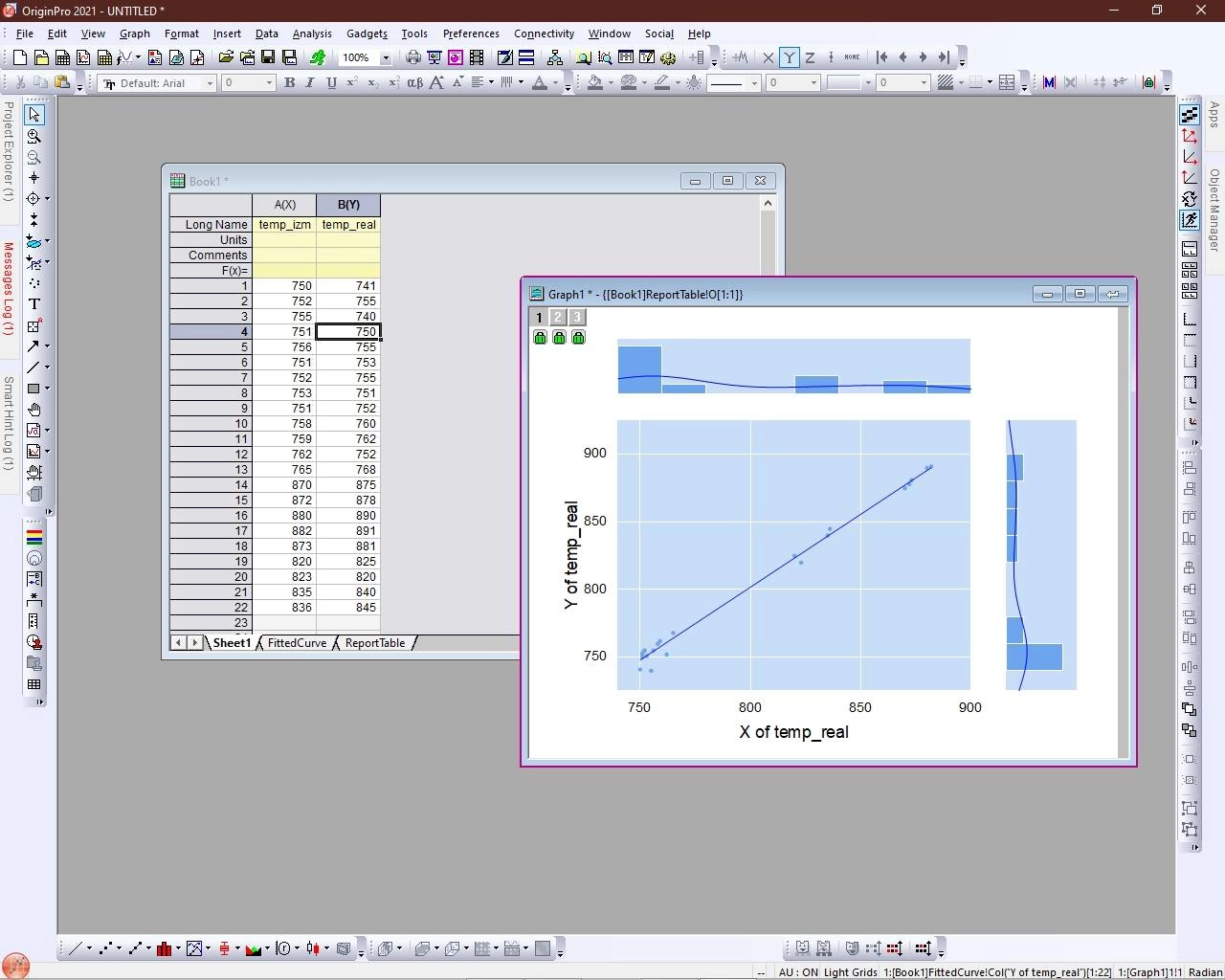1225x980 pixels.
Task: Set column as Z designation
Action: (x=810, y=57)
